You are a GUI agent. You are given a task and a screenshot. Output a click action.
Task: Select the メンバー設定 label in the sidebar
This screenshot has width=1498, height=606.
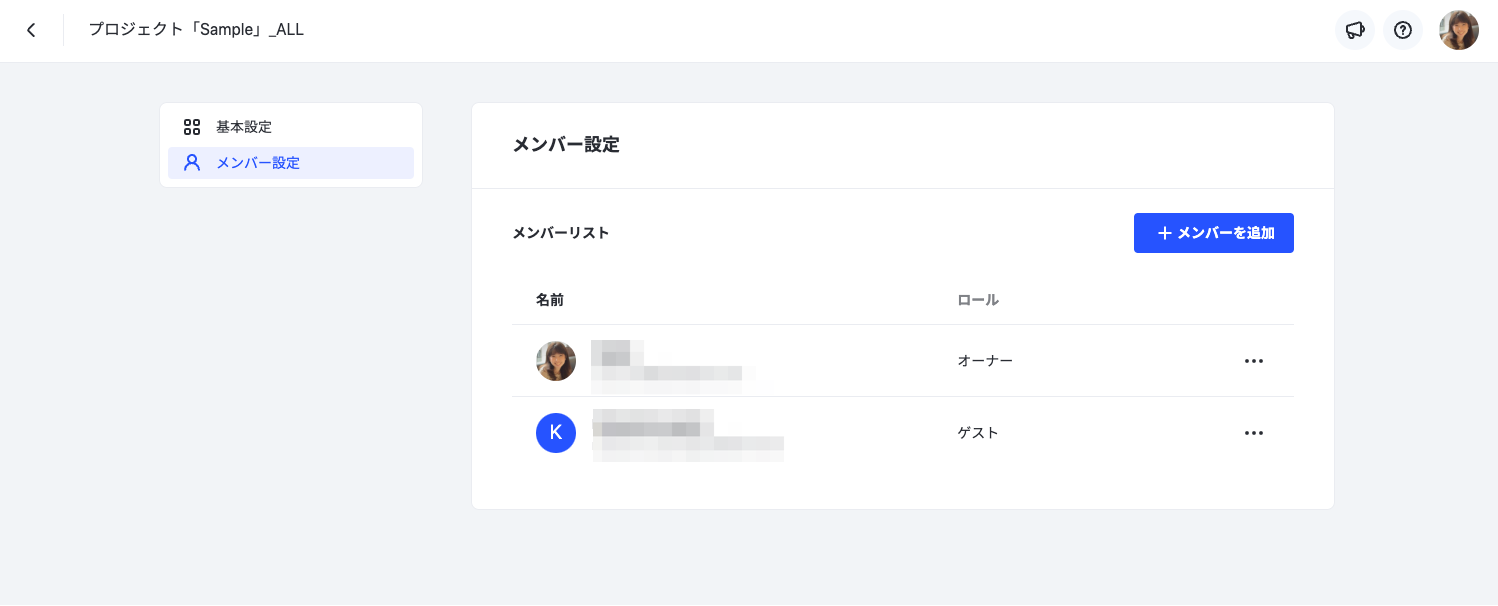[x=258, y=162]
